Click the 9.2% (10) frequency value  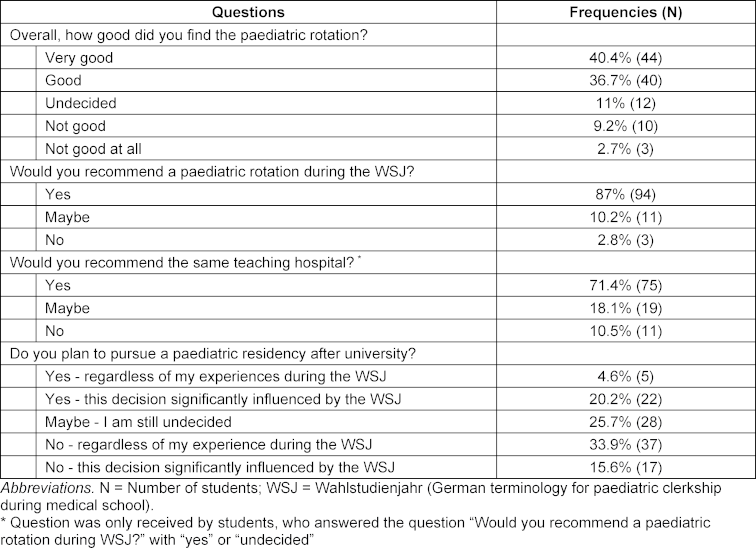[626, 126]
